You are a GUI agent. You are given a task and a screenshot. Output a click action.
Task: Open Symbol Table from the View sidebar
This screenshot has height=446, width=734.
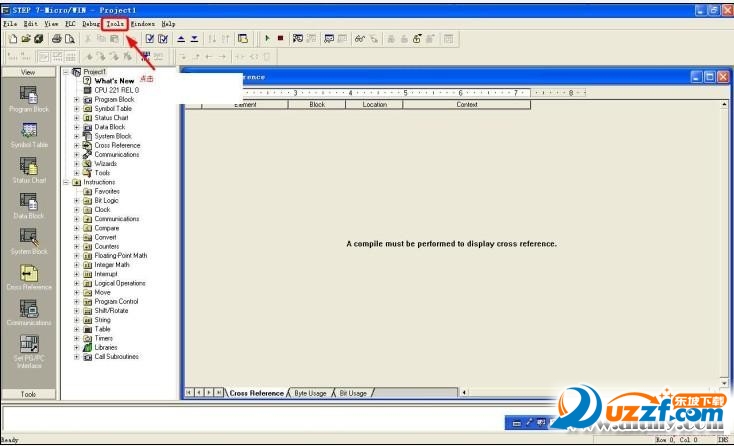(29, 135)
